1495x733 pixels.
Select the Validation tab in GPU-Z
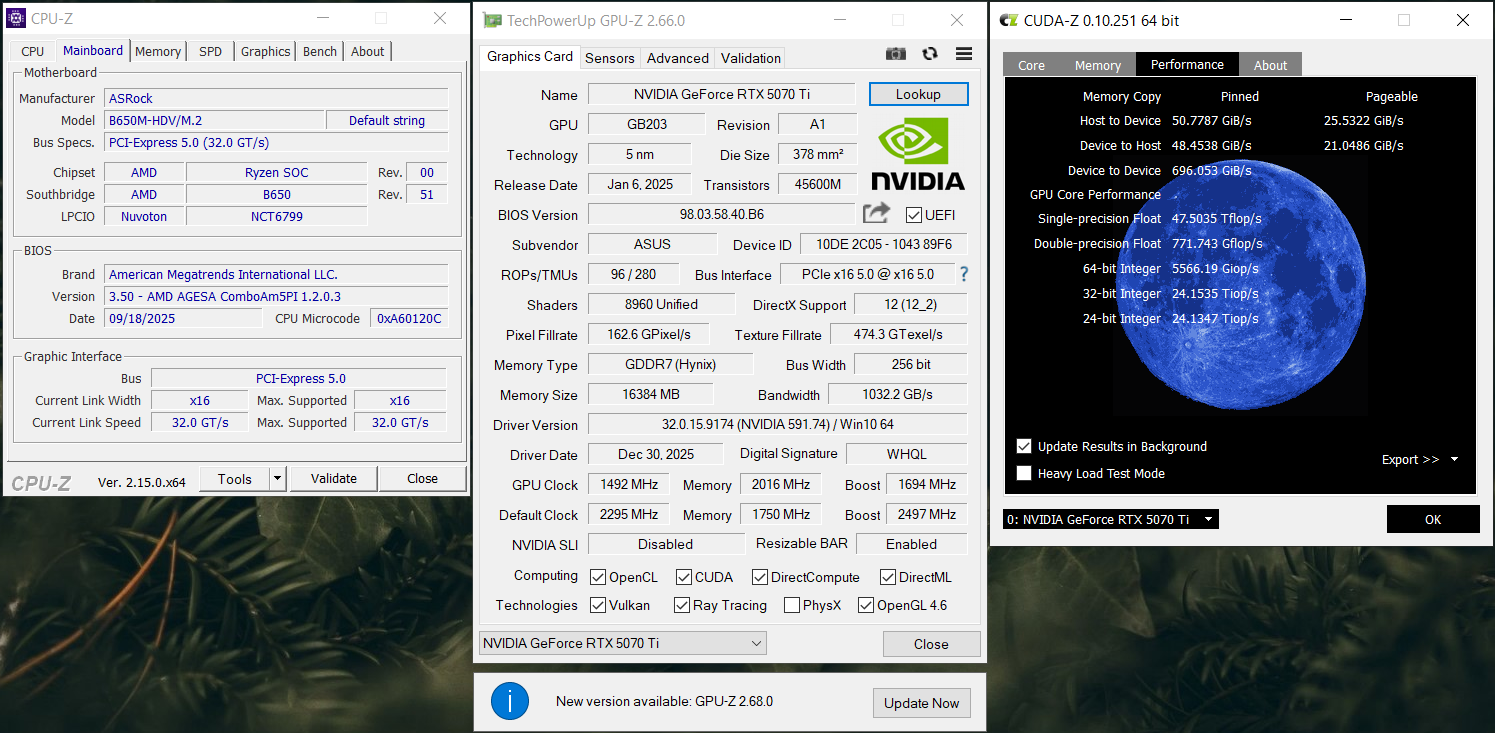(751, 58)
